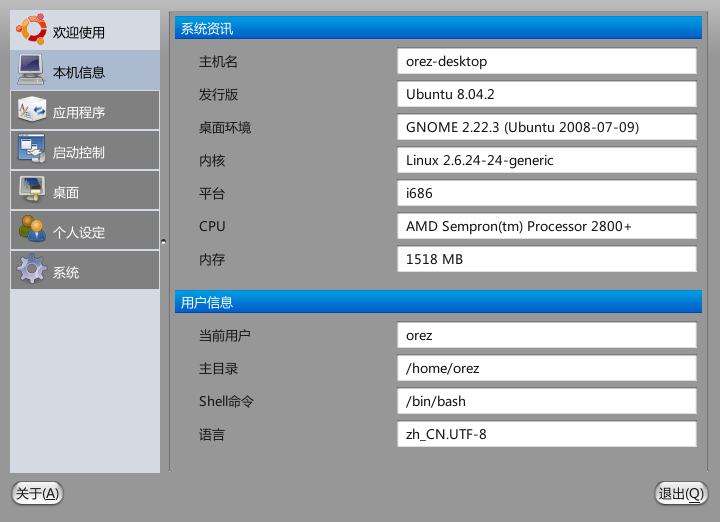Viewport: 720px width, 522px height.
Task: Select the 系统 sidebar label
Action: click(66, 273)
